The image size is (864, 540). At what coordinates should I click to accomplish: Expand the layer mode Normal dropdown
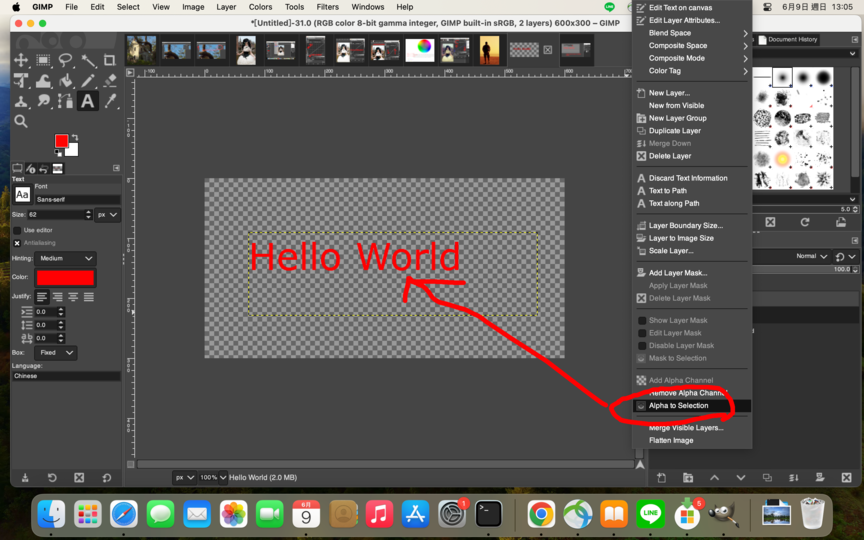pyautogui.click(x=811, y=256)
